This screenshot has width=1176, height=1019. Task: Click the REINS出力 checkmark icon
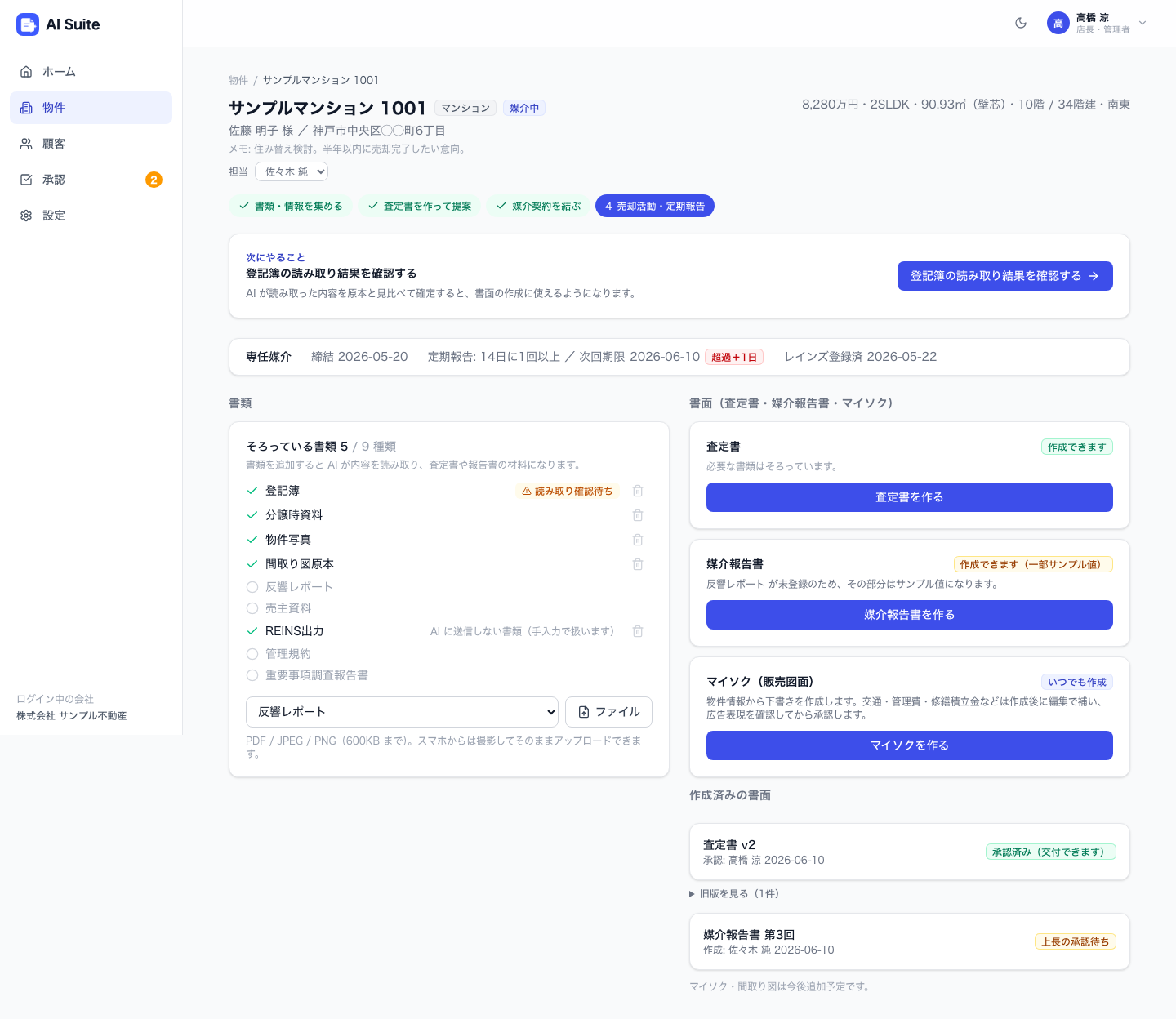click(252, 631)
